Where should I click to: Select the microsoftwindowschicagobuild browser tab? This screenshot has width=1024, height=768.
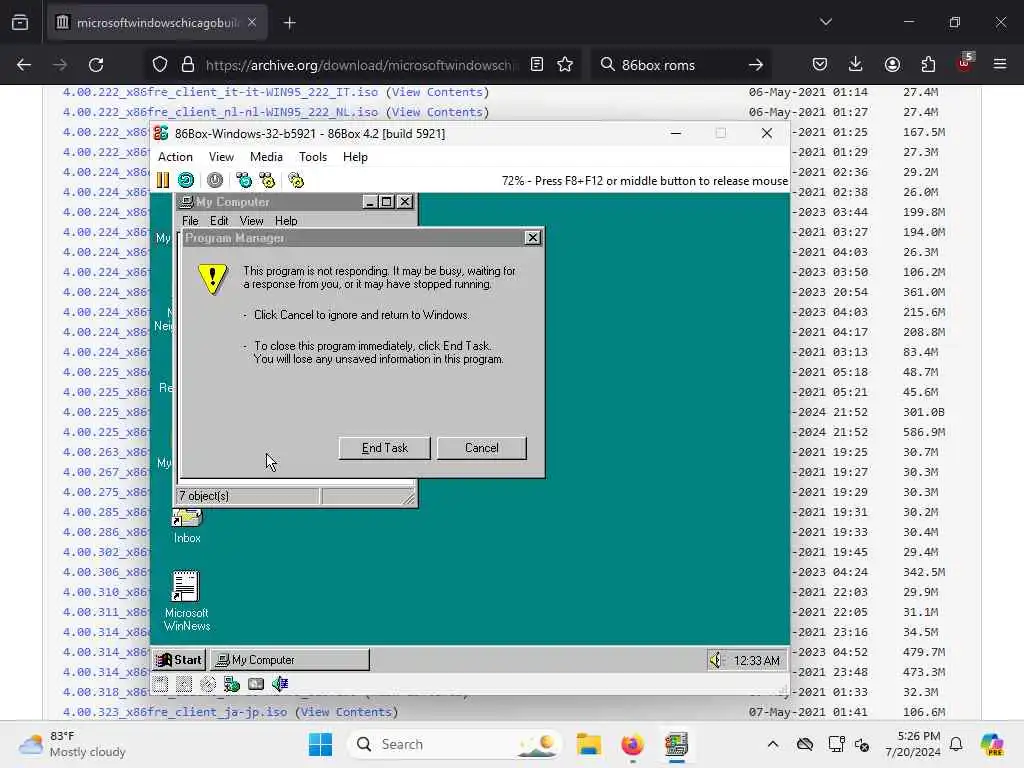coord(157,23)
